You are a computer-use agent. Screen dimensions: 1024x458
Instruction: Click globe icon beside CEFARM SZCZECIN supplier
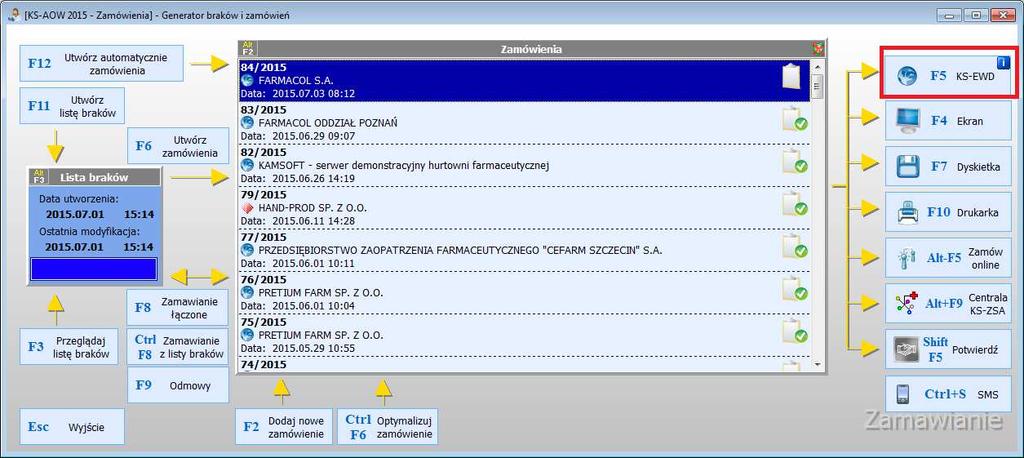247,250
